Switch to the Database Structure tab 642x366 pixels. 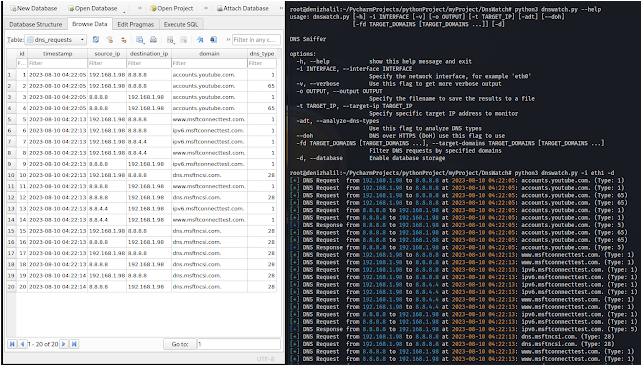[36, 25]
